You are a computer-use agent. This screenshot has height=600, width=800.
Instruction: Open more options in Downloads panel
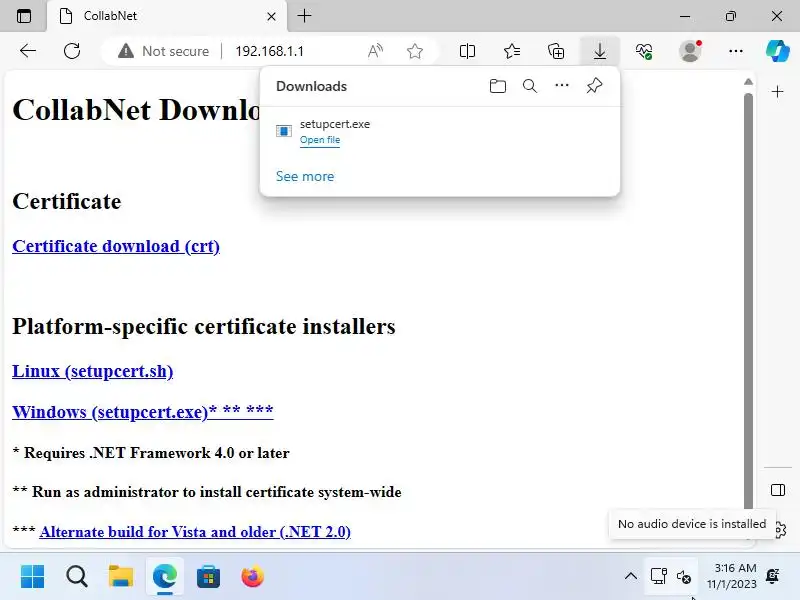tap(562, 86)
